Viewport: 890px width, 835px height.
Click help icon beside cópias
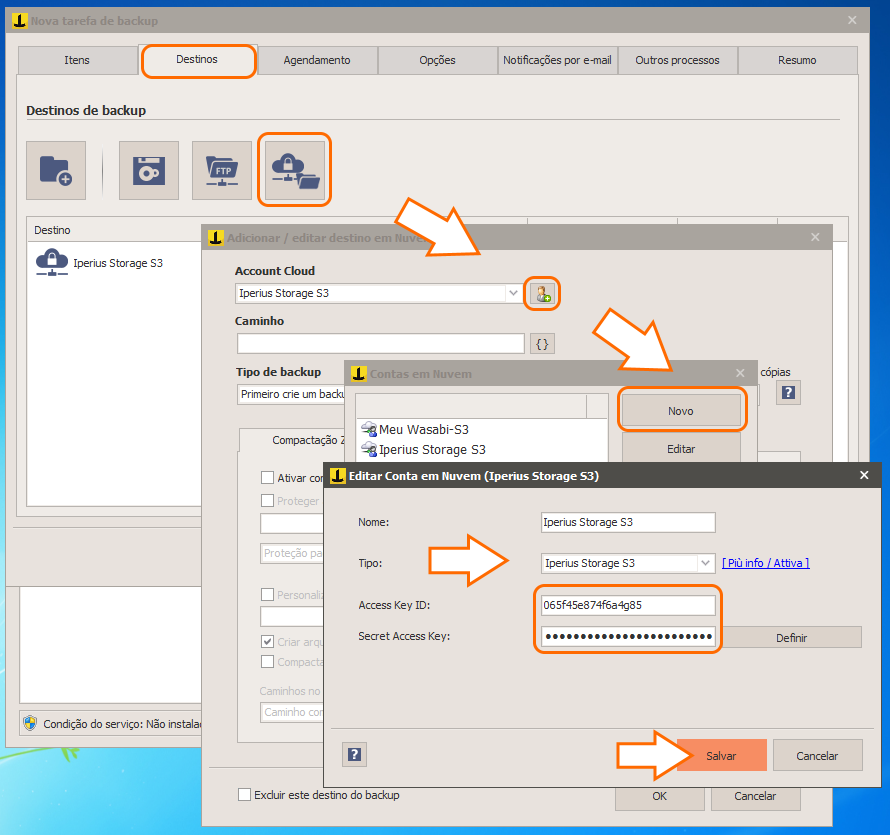[788, 393]
